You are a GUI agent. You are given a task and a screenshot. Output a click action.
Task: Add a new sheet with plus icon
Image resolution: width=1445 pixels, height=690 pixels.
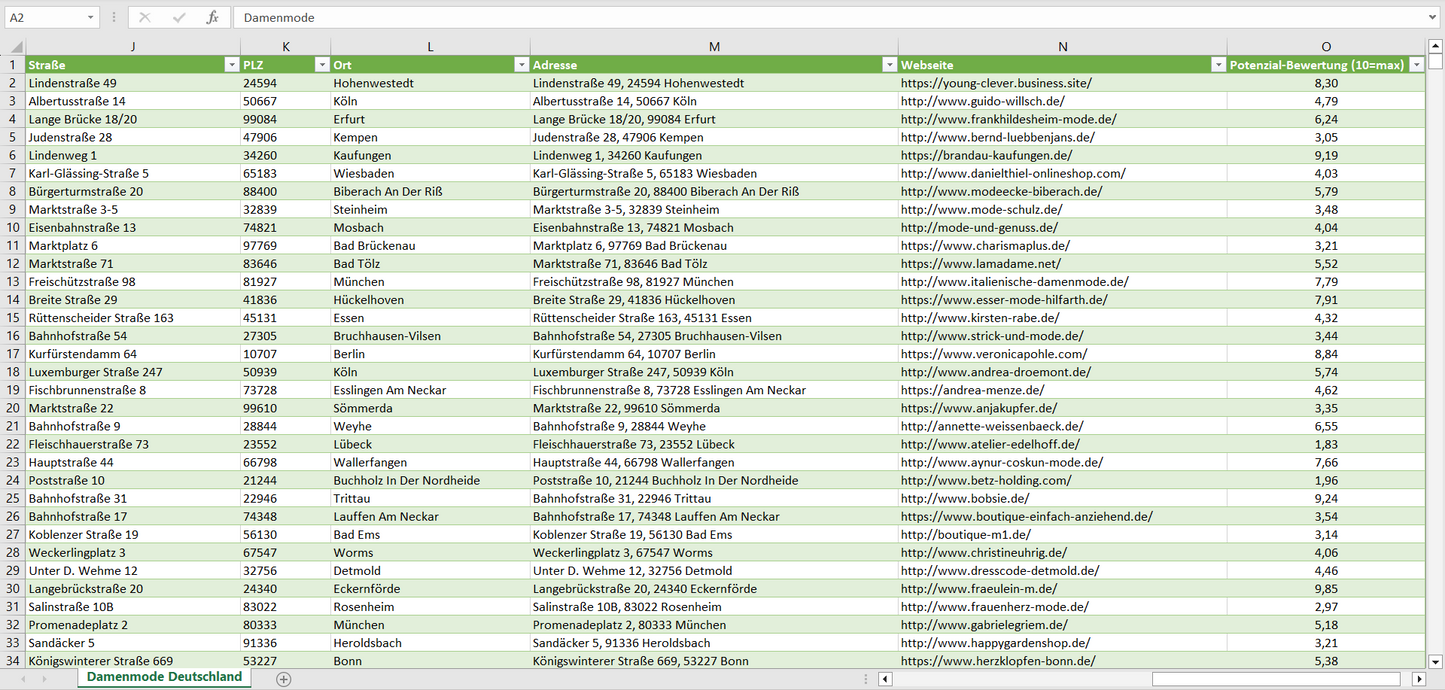click(x=284, y=679)
